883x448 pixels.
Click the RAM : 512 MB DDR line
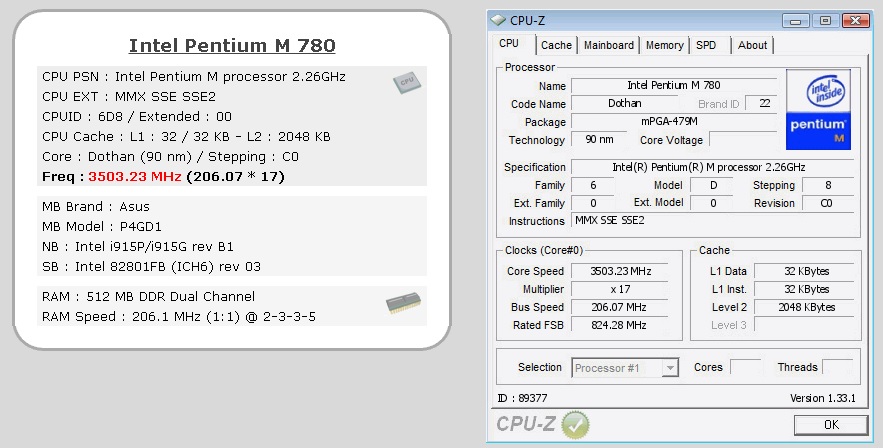[149, 297]
